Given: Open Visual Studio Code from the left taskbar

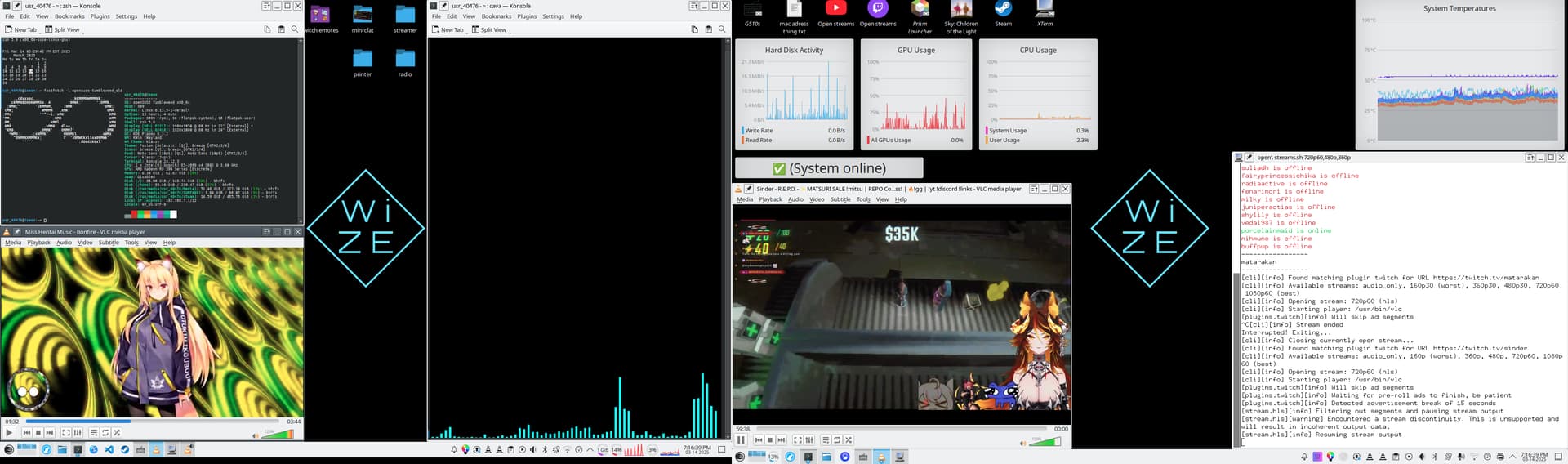Looking at the screenshot, I should click(x=109, y=449).
